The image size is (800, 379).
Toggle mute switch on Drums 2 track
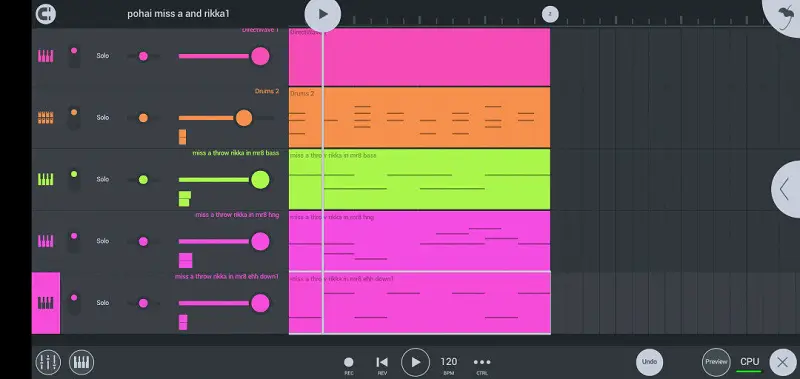(74, 118)
